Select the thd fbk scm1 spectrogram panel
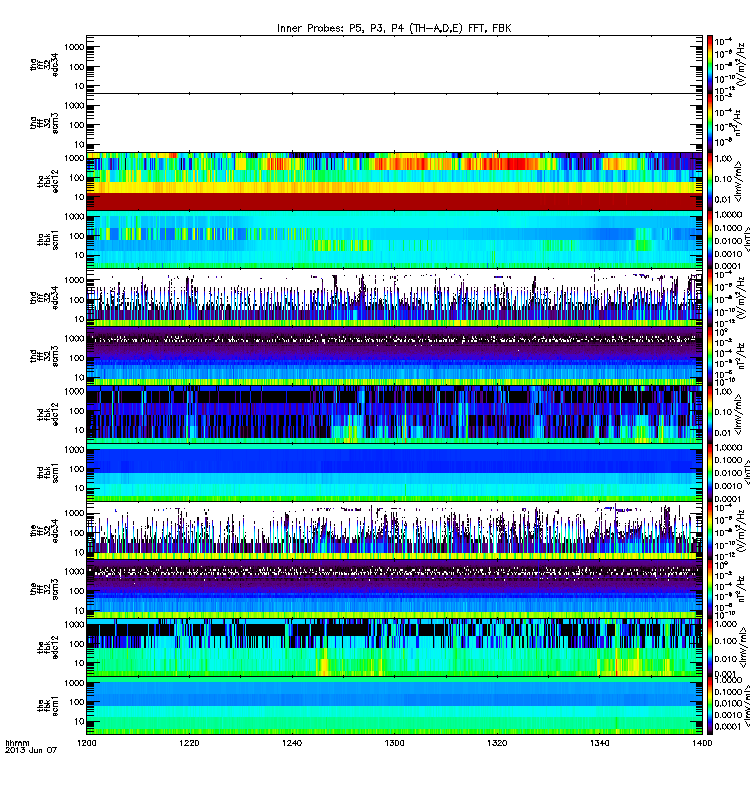 pos(394,472)
